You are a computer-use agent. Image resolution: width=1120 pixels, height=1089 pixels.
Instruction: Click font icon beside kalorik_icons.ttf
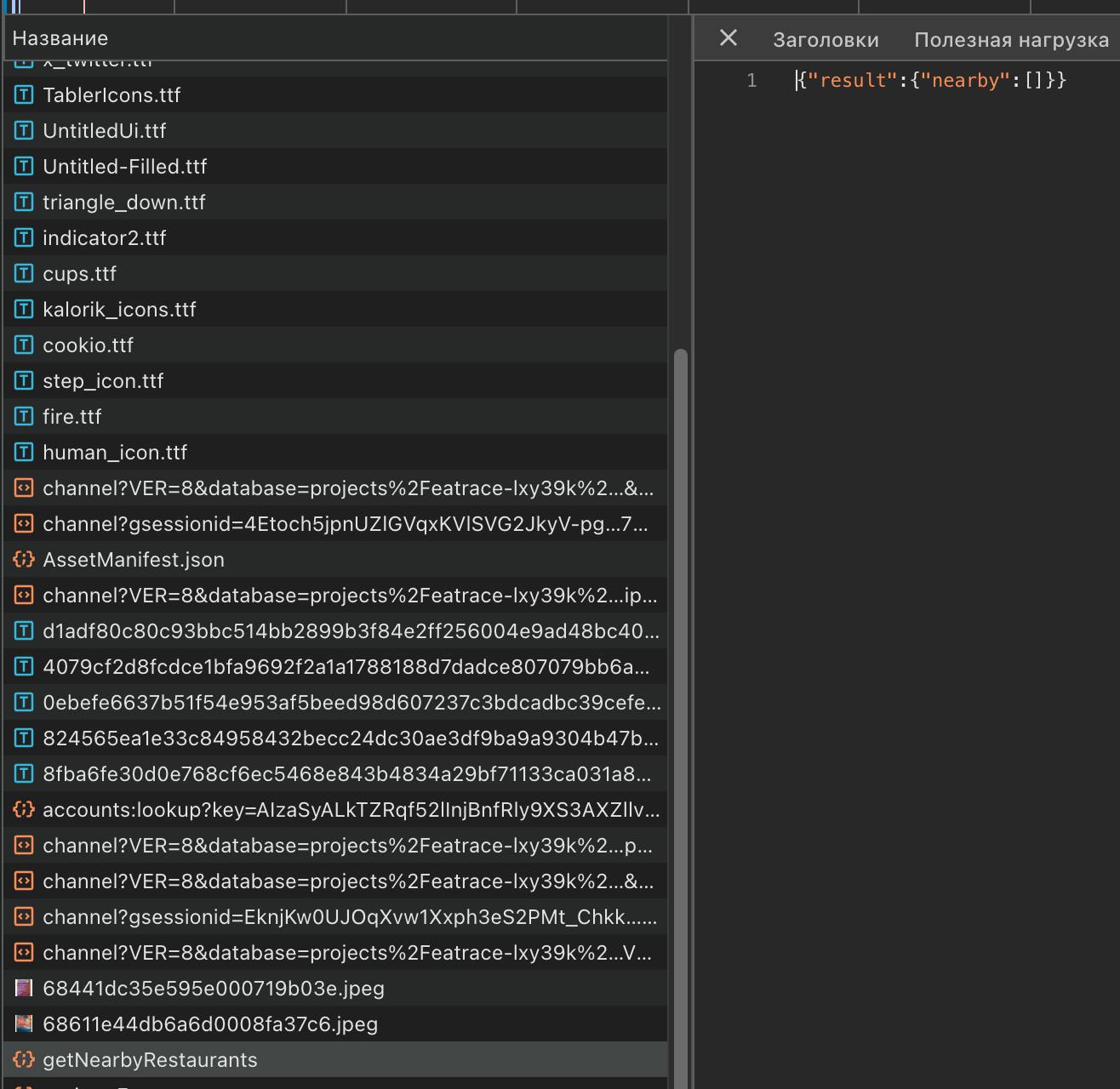[x=24, y=310]
